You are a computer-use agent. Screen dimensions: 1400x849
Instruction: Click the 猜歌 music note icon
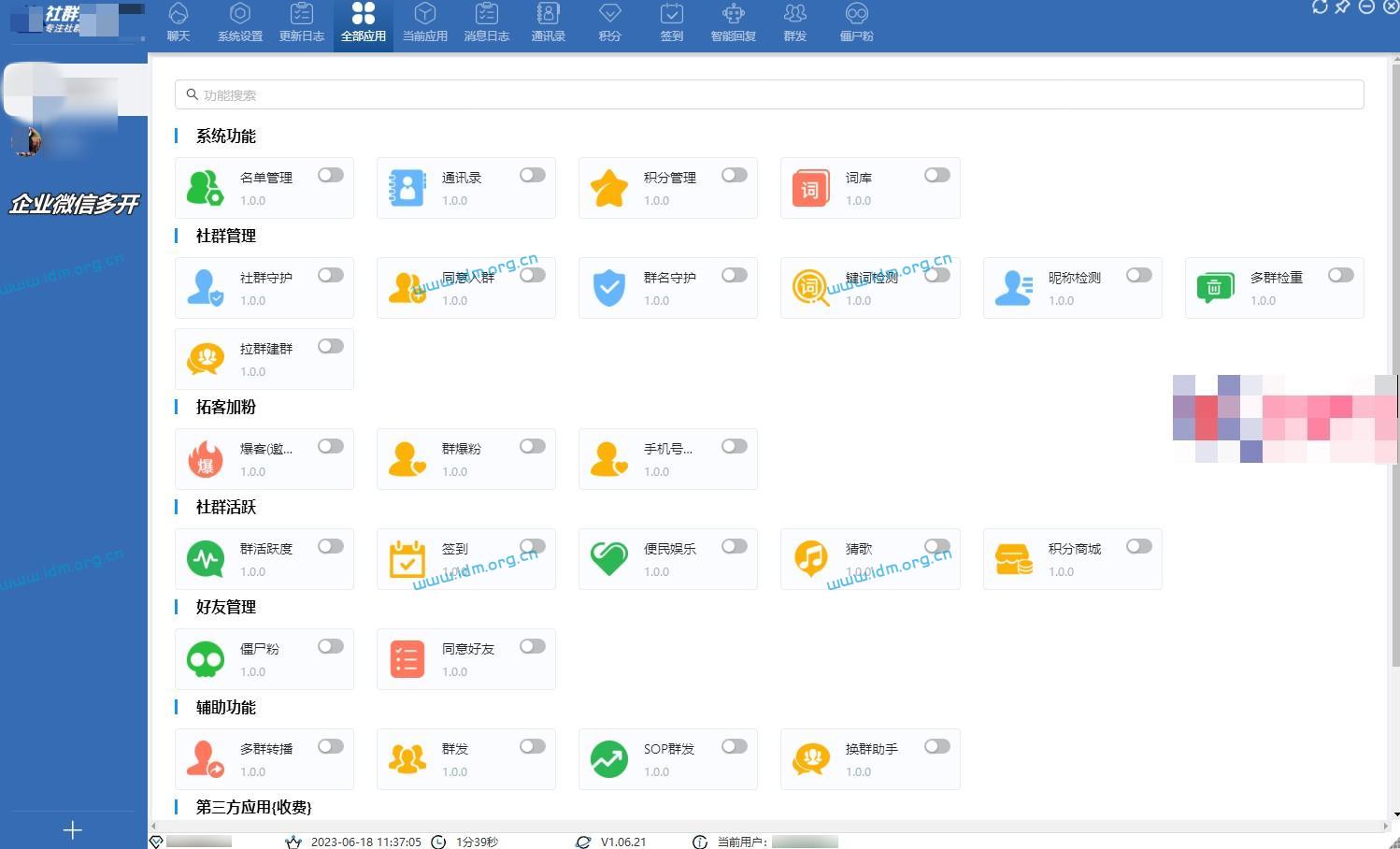pos(810,559)
